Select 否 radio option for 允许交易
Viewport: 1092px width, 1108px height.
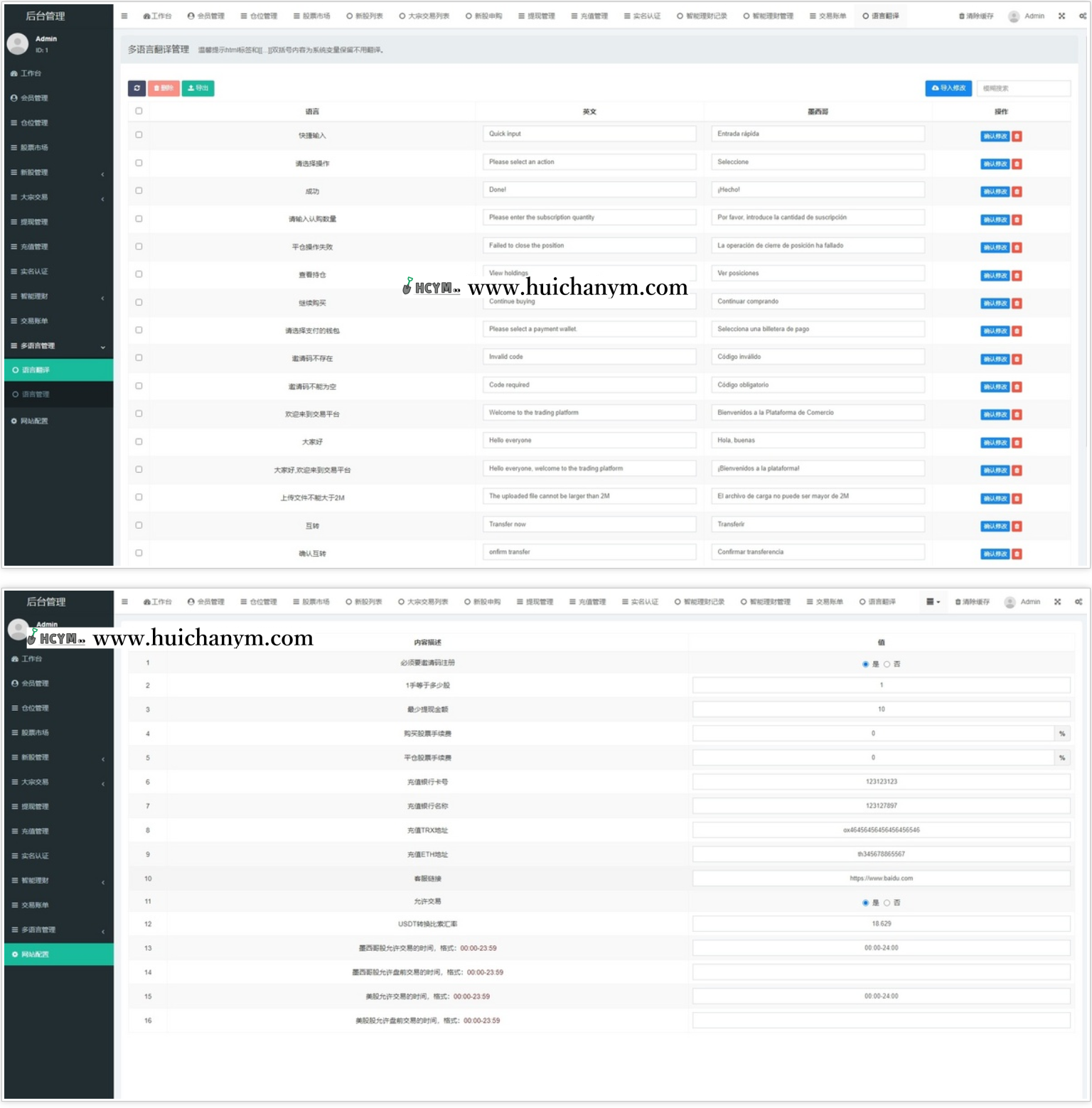pyautogui.click(x=887, y=903)
